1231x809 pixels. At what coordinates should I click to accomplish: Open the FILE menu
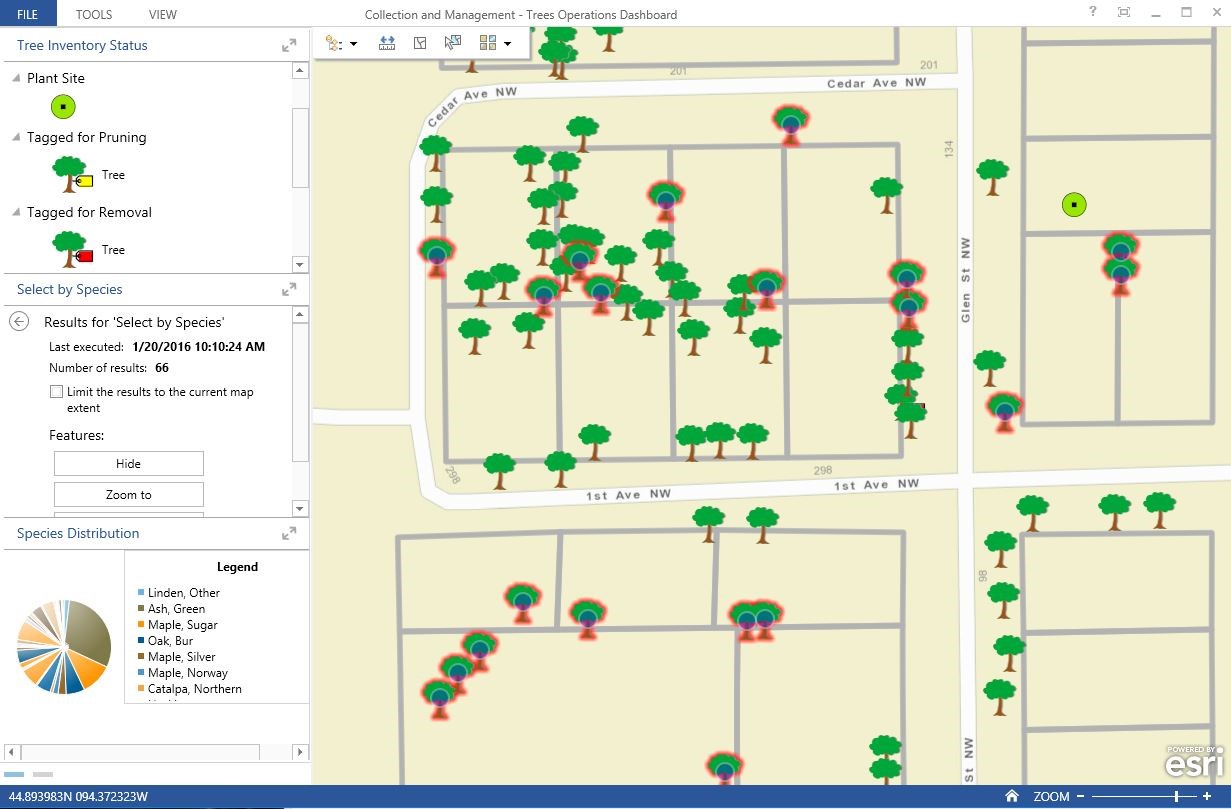pos(27,13)
